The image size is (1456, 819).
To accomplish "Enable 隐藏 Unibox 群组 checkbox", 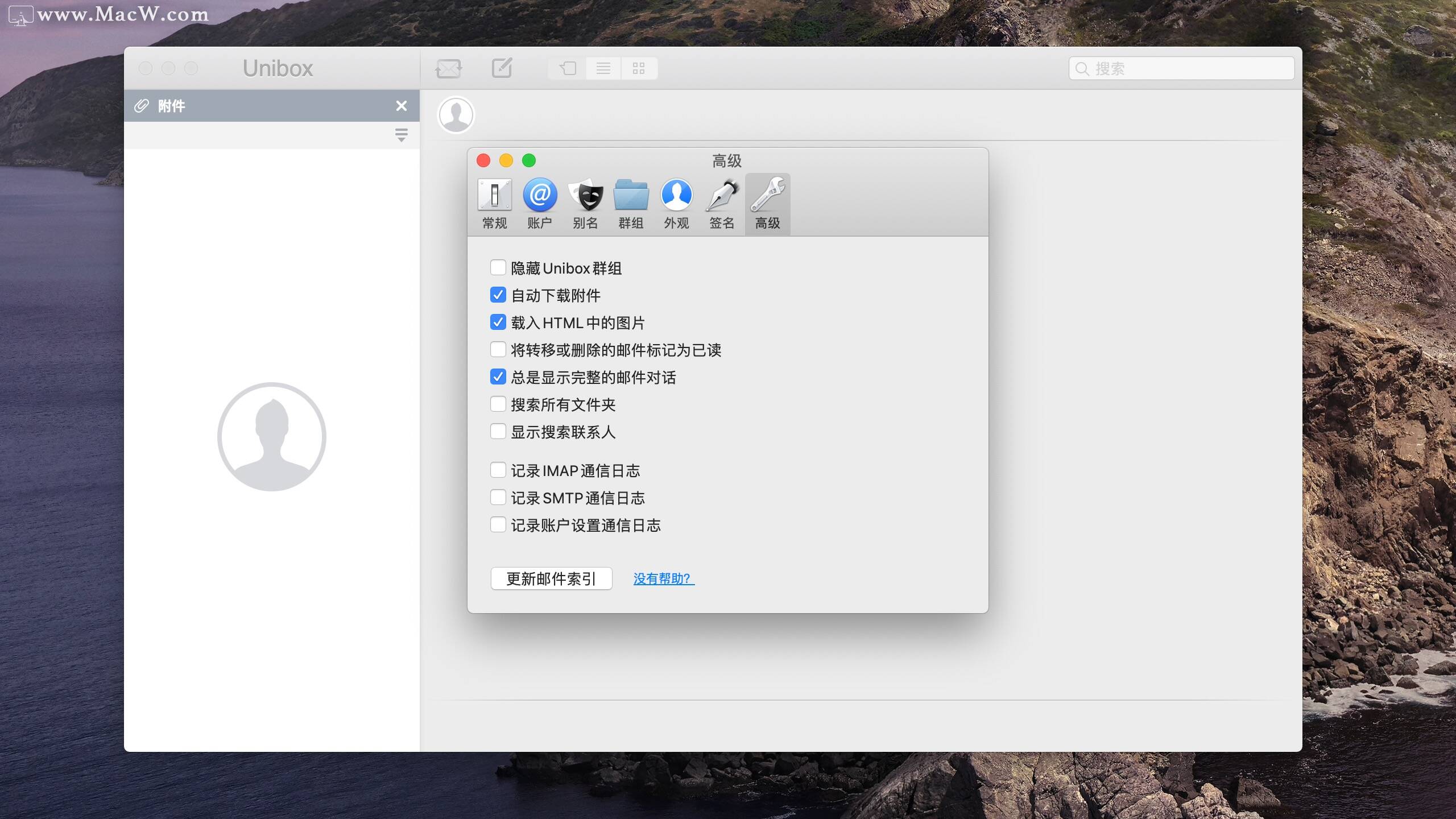I will click(498, 267).
